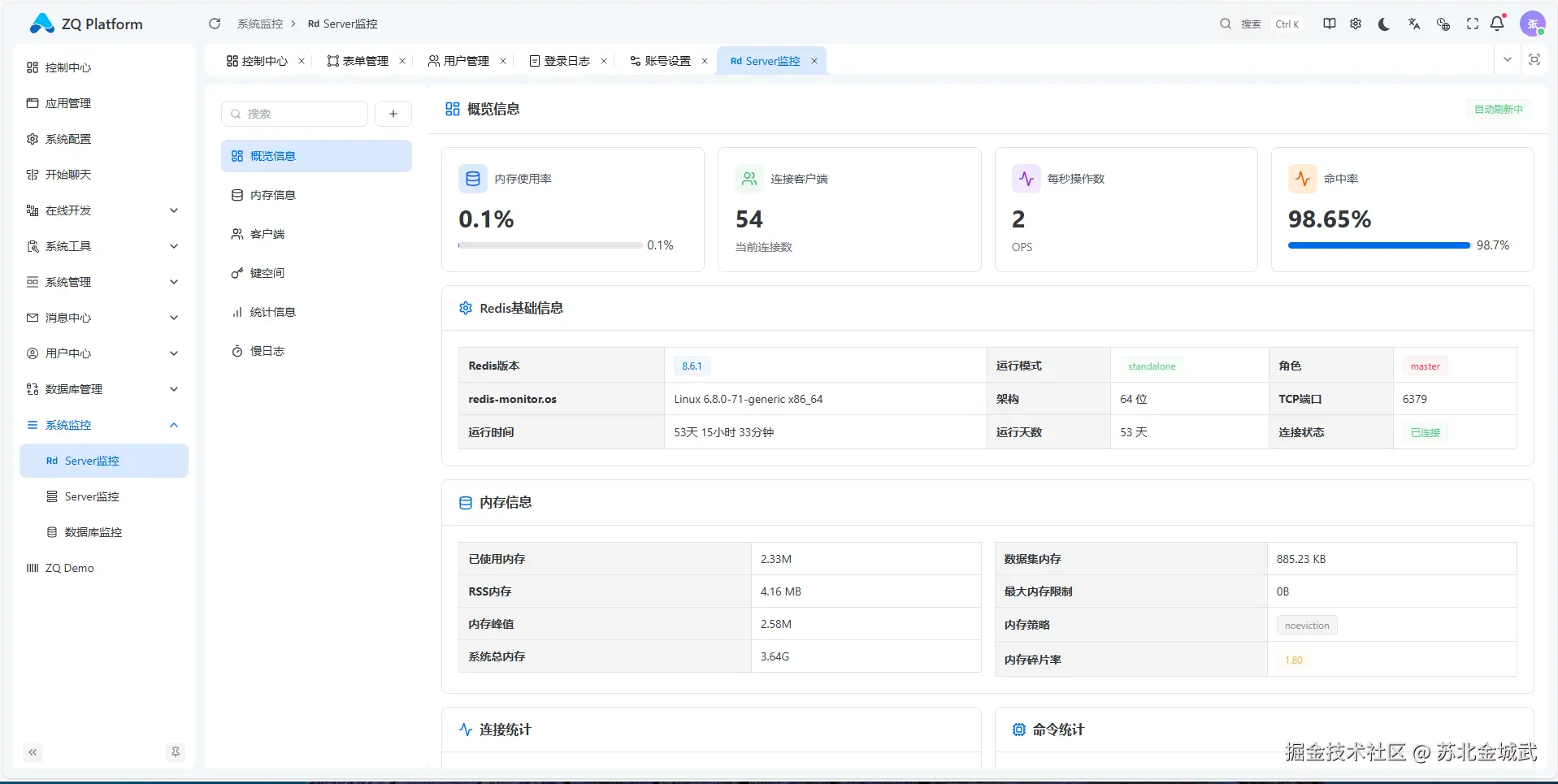Select 统计信息 in the Redis menu
The width and height of the screenshot is (1558, 784).
[x=316, y=312]
